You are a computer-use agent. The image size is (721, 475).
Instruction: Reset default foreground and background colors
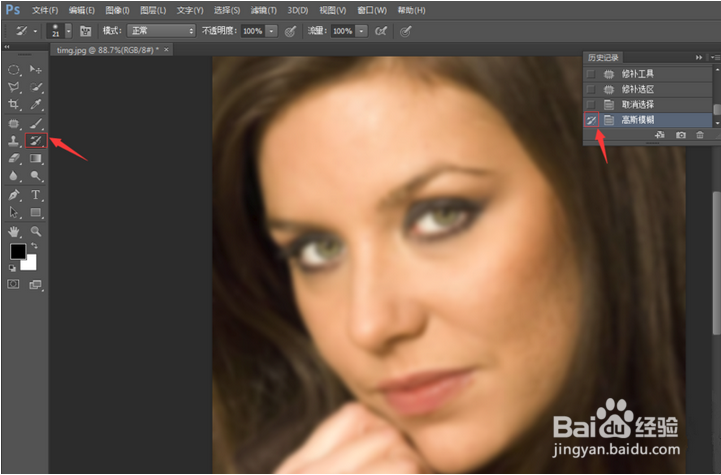[12, 268]
